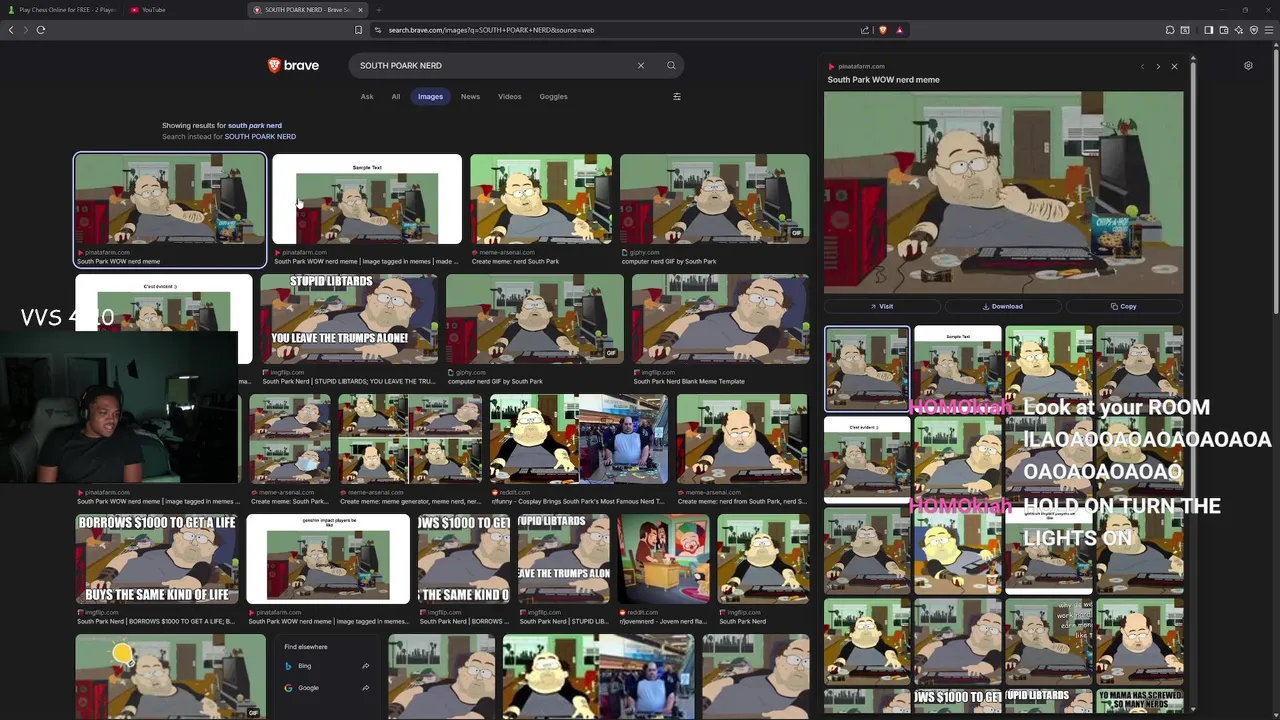Search instead for SOUTH POARK NERD link
1280x720 pixels.
(x=260, y=137)
